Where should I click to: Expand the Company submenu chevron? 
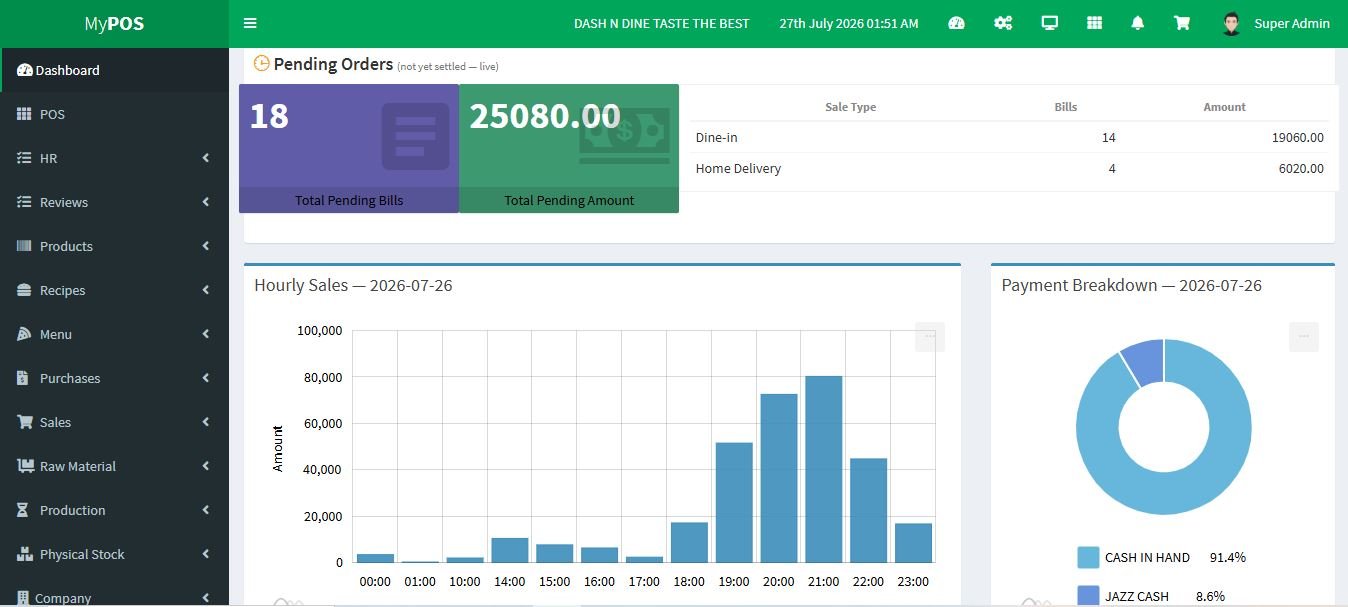click(206, 598)
